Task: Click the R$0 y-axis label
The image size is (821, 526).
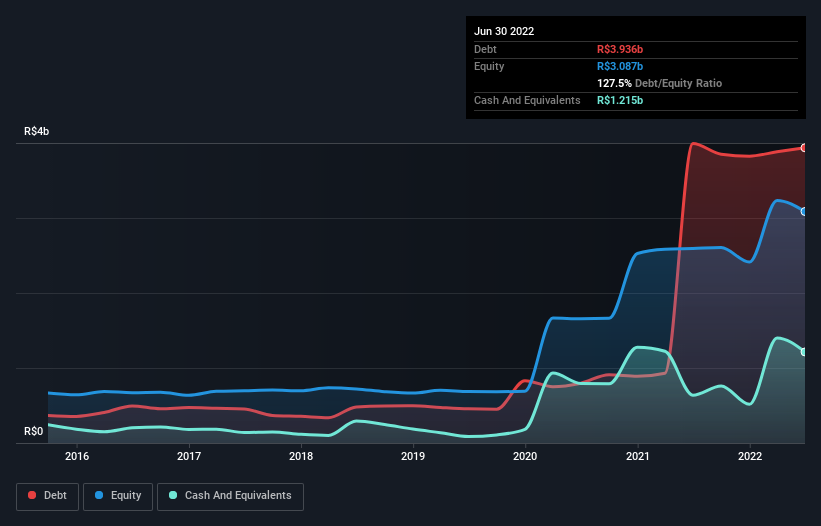Action: 34,431
